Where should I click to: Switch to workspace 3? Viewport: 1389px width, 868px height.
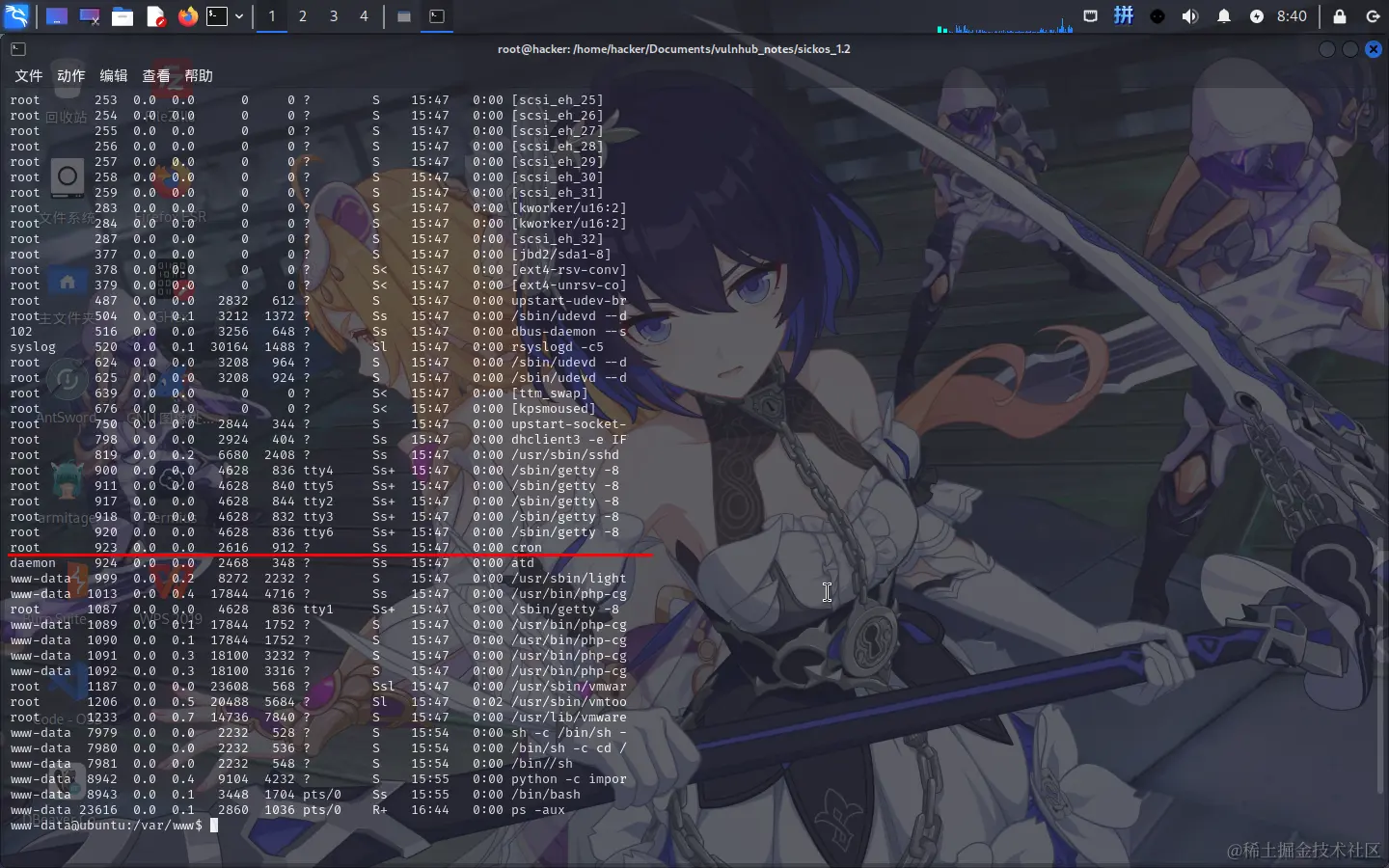(334, 16)
